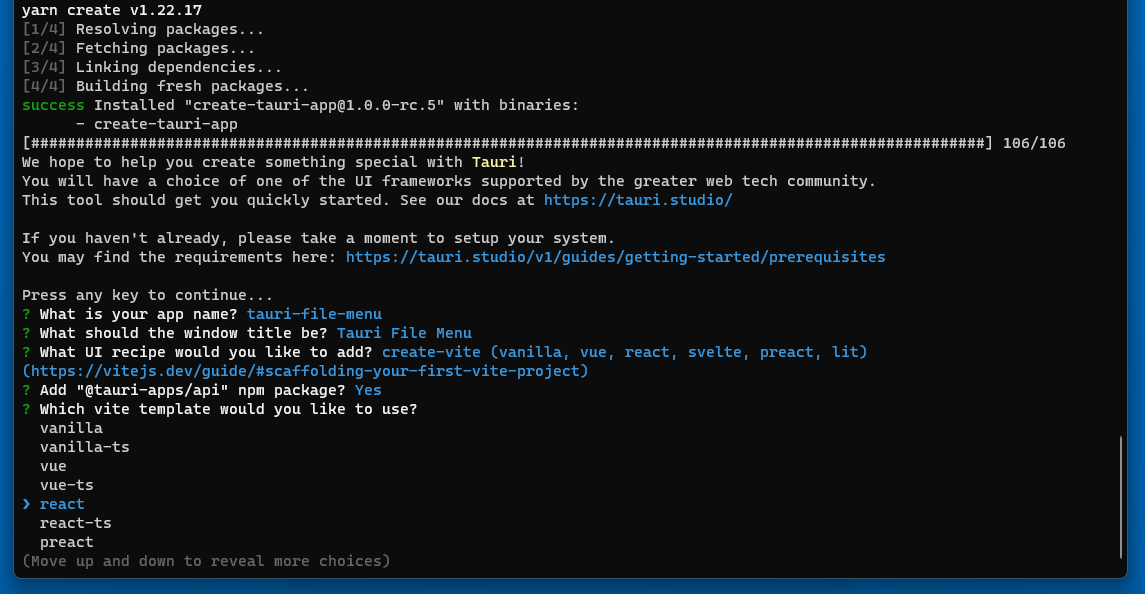Click the selection arrow beside react

[x=27, y=504]
